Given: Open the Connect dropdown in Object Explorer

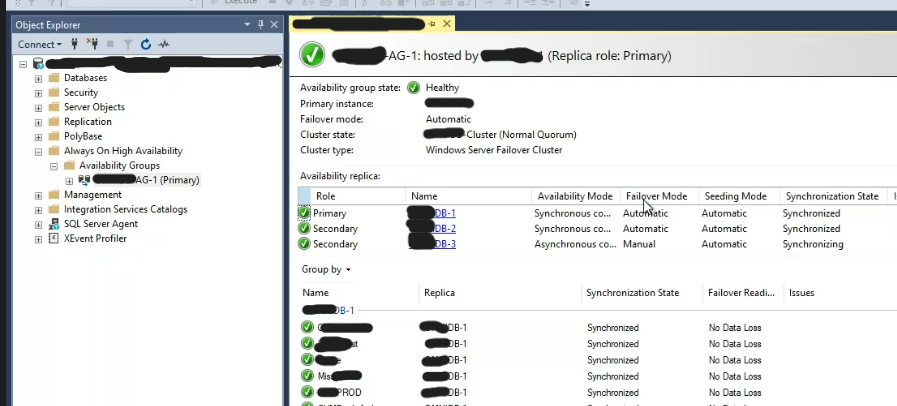Looking at the screenshot, I should (x=39, y=44).
